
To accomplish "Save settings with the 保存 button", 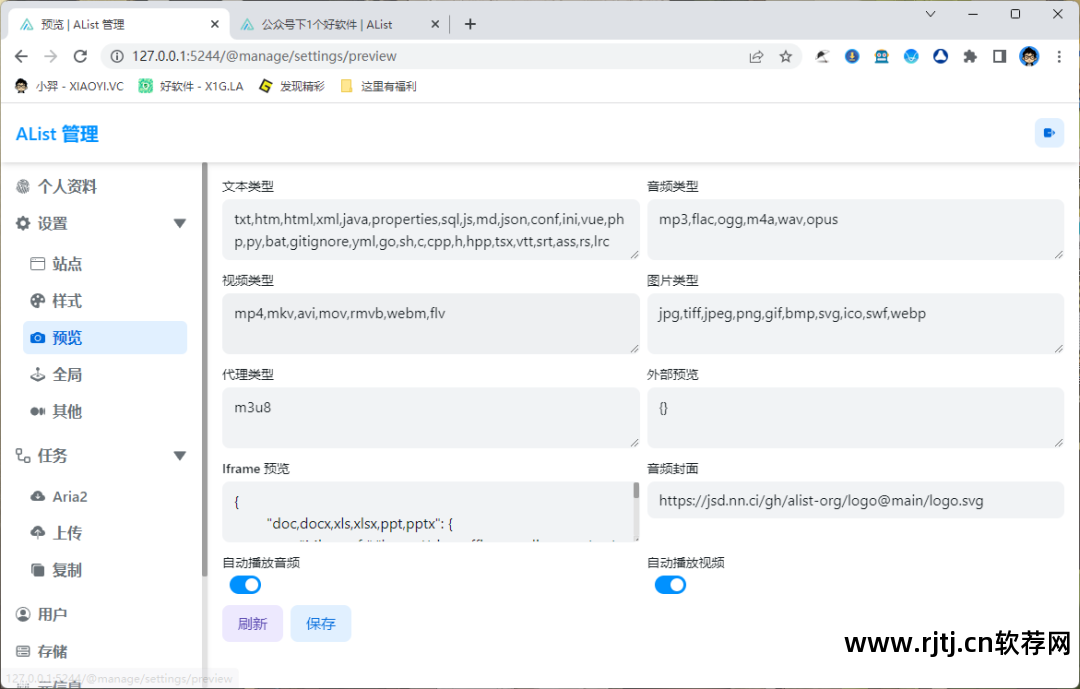I will (320, 622).
